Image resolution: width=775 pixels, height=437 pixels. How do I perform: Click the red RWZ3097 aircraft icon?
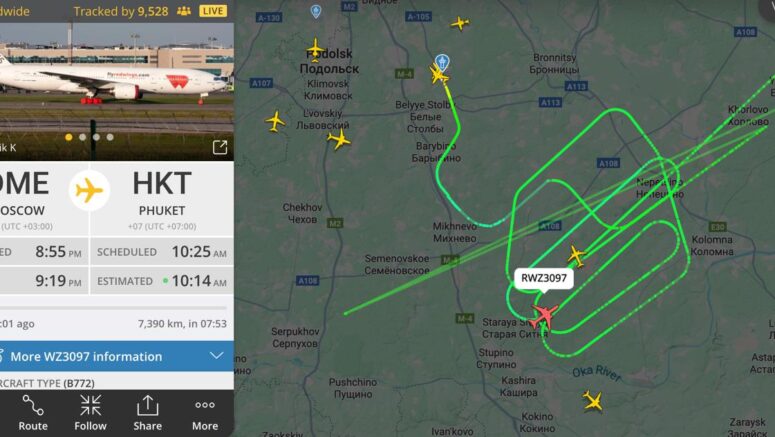pyautogui.click(x=544, y=316)
